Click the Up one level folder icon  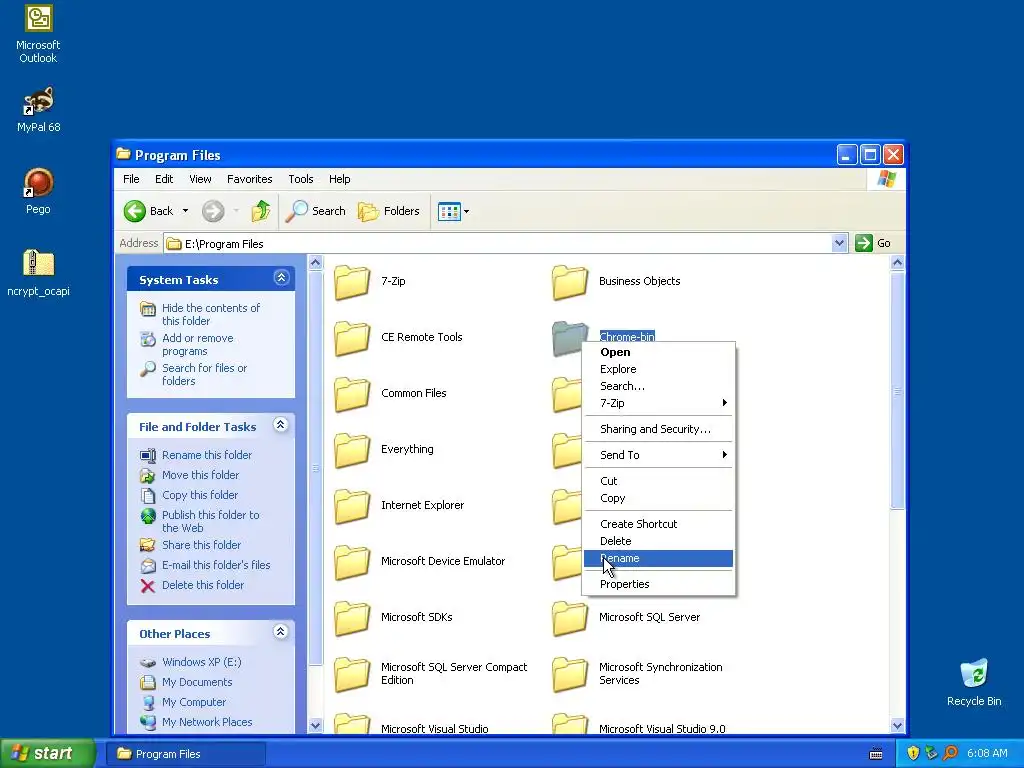pyautogui.click(x=261, y=211)
